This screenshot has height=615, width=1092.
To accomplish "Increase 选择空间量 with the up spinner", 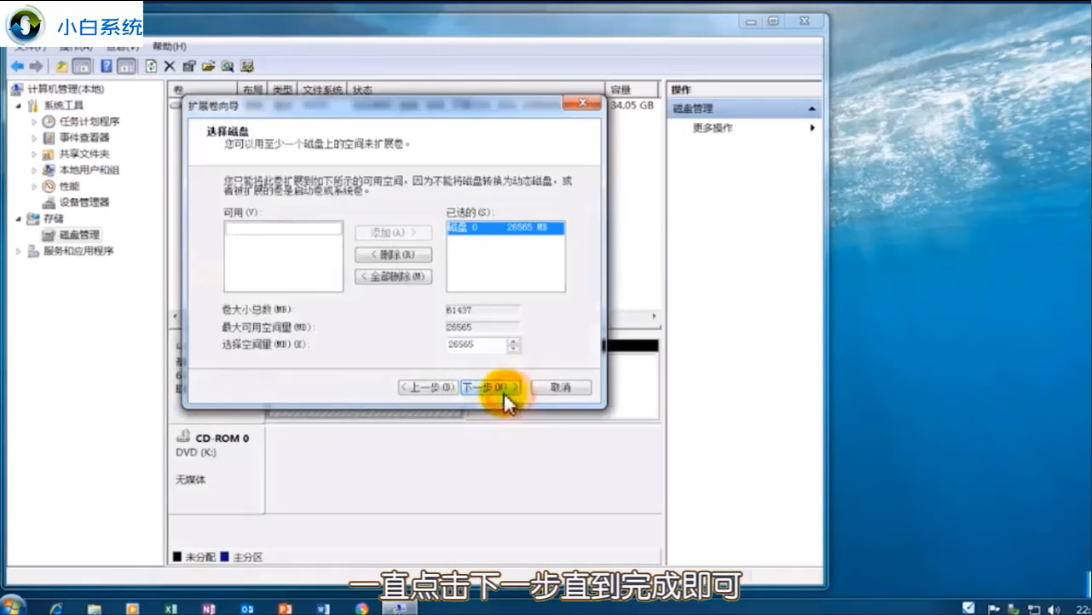I will pyautogui.click(x=513, y=341).
